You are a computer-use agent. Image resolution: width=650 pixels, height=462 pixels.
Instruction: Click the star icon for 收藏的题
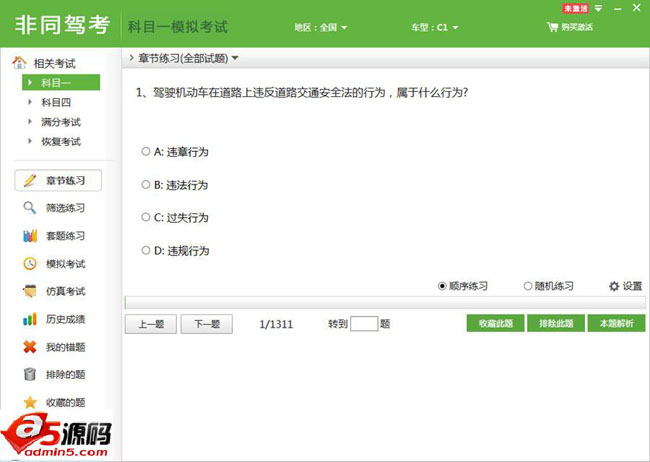[30, 402]
